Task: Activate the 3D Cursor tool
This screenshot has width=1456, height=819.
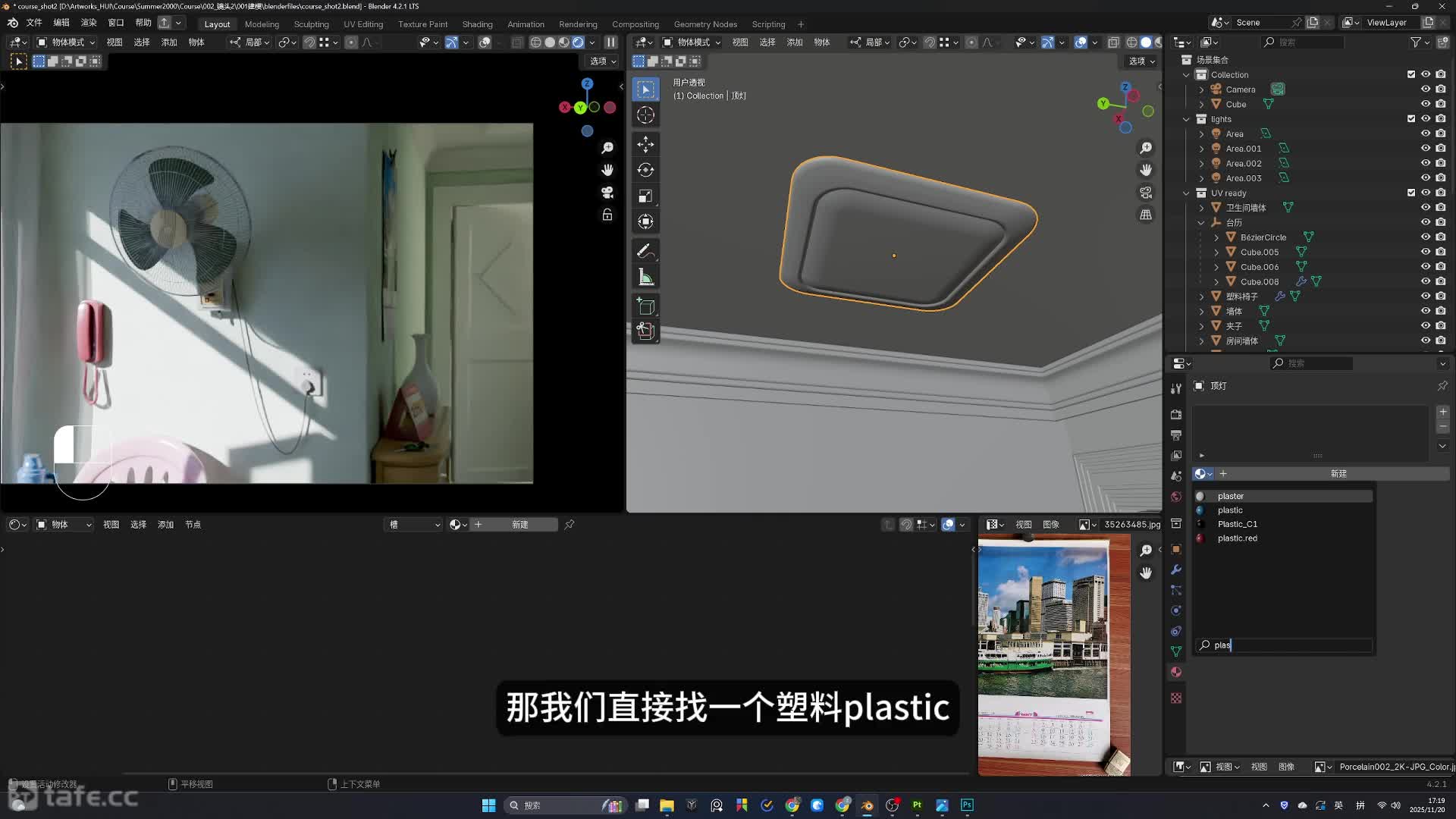Action: pyautogui.click(x=645, y=115)
